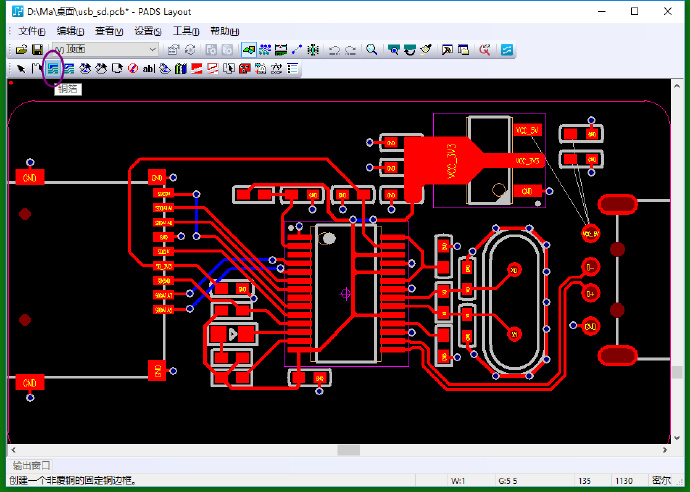
Task: Select the Plane Area Cutout tool
Action: (213, 69)
